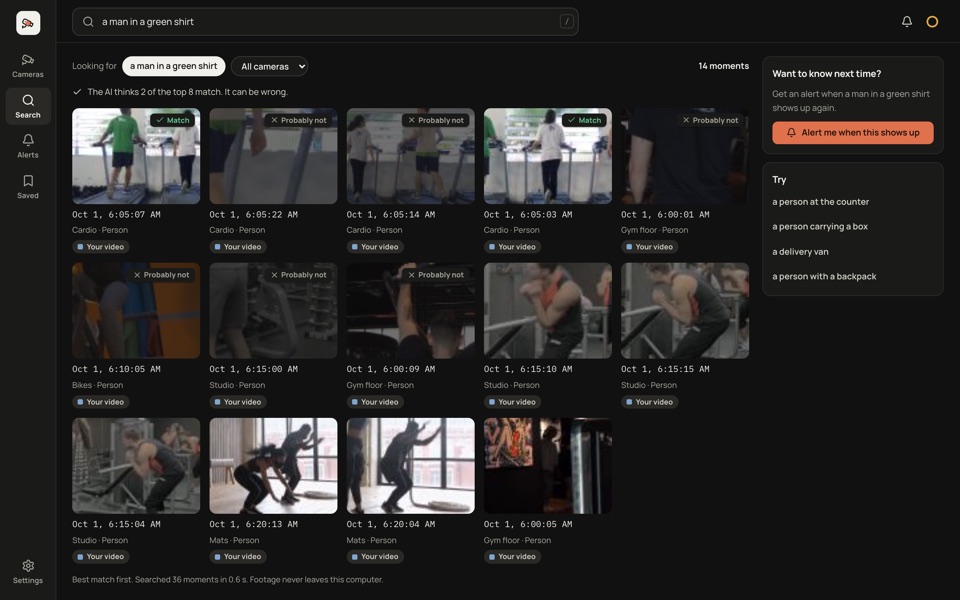Click the '14 moments' count text
Viewport: 960px width, 600px height.
pyautogui.click(x=723, y=66)
